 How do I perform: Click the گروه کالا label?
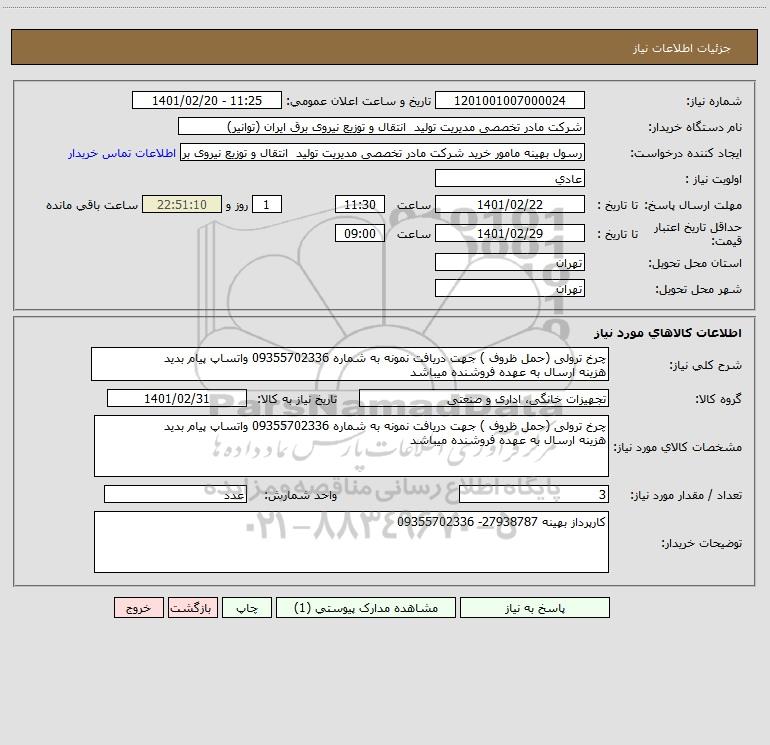(x=718, y=399)
